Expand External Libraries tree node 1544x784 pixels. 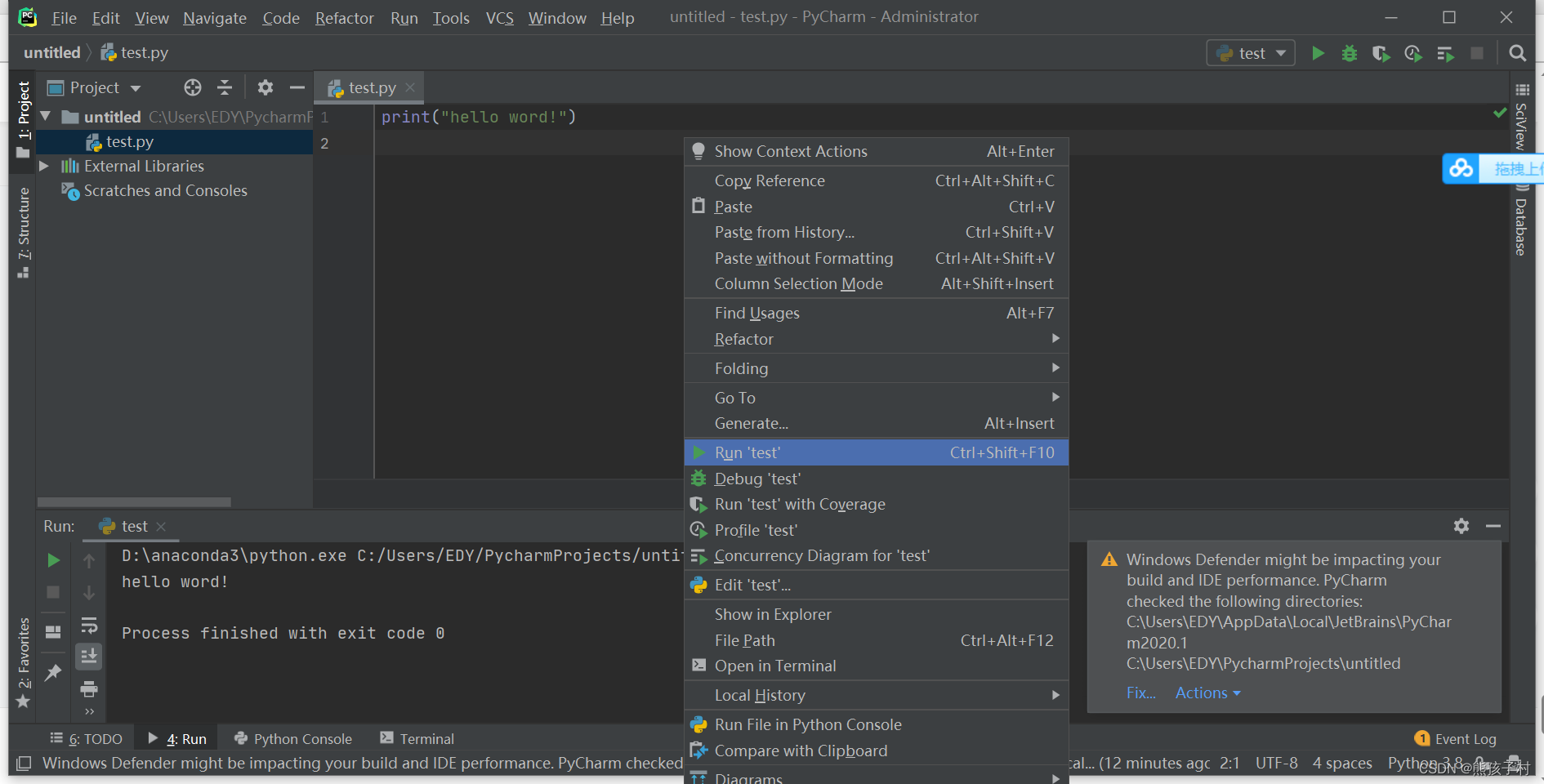click(44, 166)
